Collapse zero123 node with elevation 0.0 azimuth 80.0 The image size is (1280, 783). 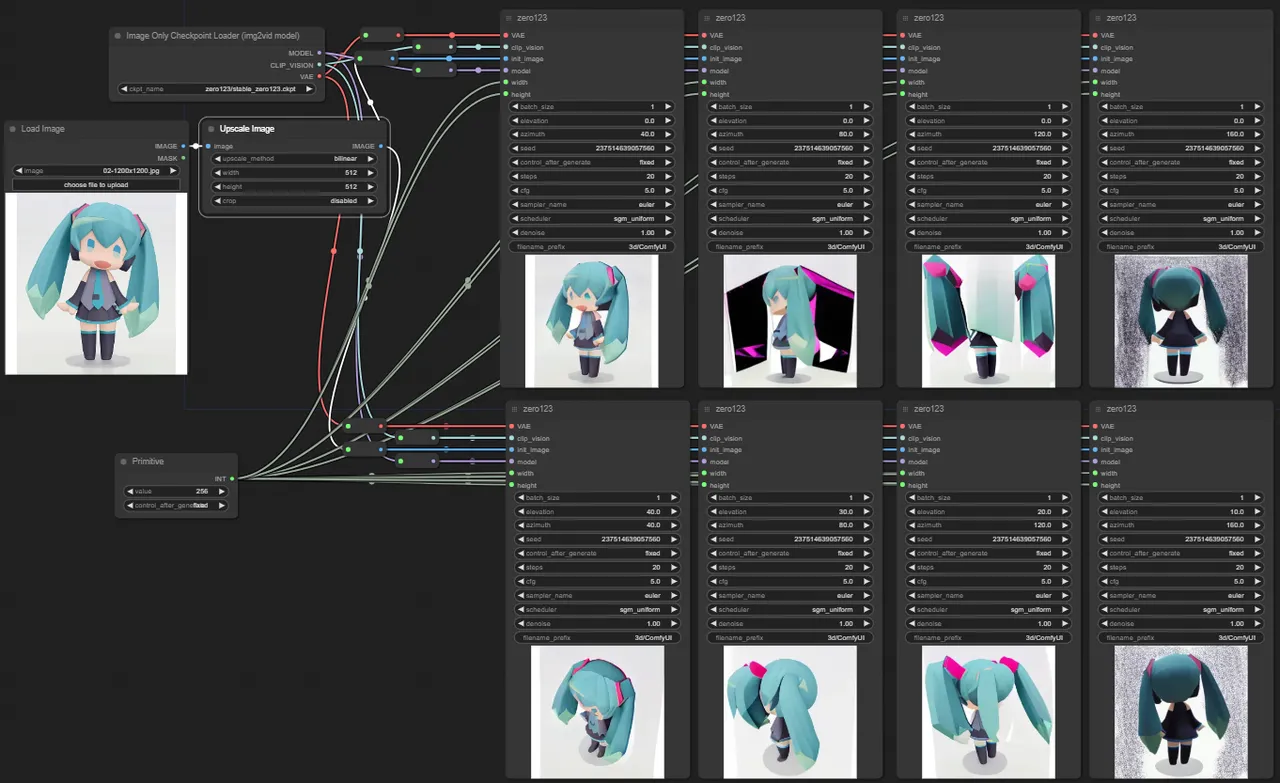[x=708, y=18]
